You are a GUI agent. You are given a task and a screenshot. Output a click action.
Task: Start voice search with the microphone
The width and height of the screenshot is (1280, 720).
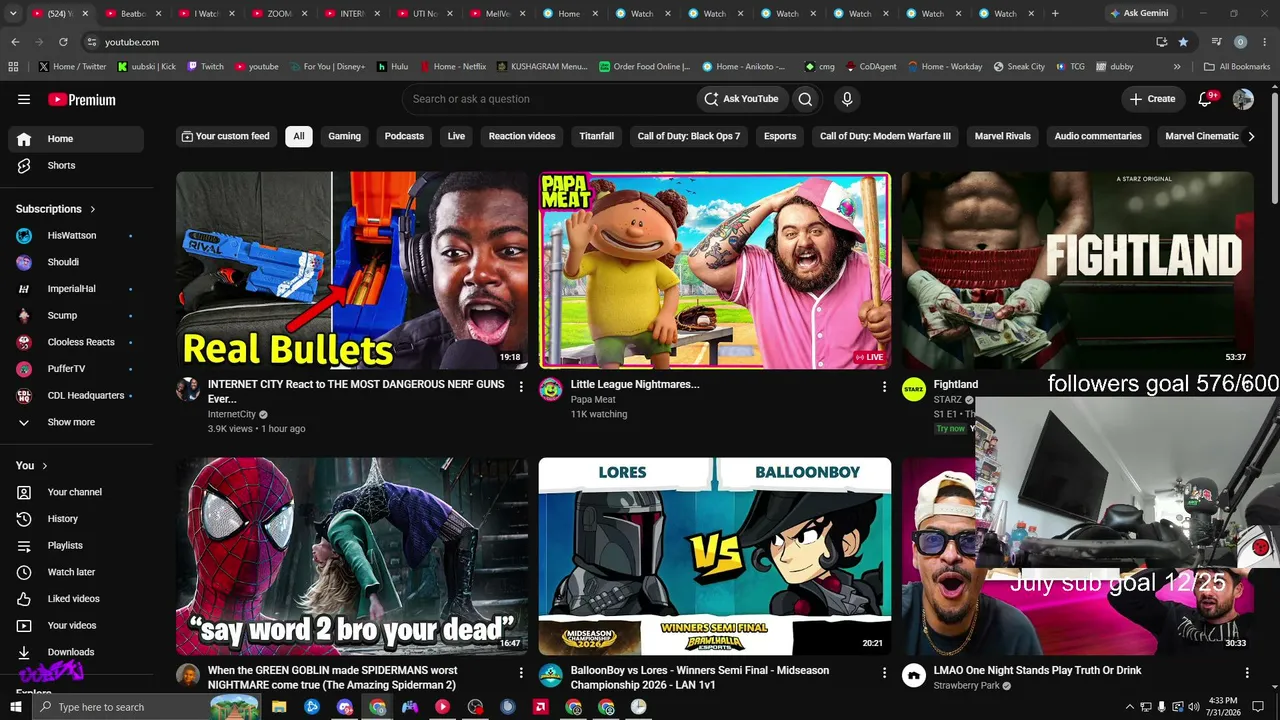847,99
